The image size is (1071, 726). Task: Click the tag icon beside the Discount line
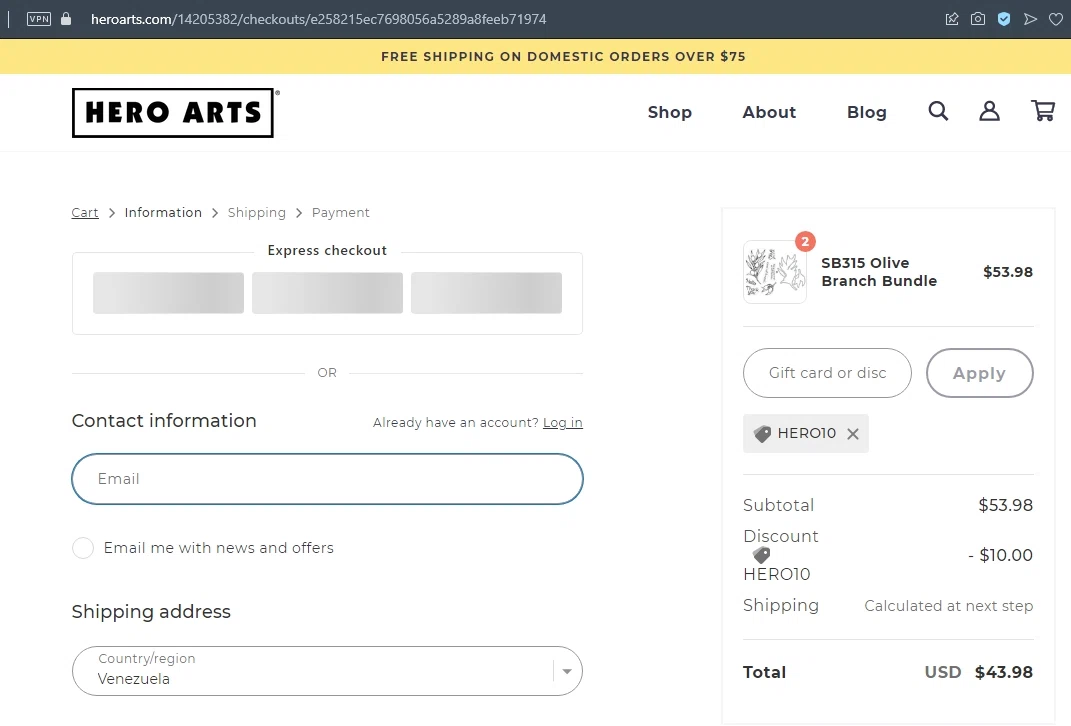761,555
